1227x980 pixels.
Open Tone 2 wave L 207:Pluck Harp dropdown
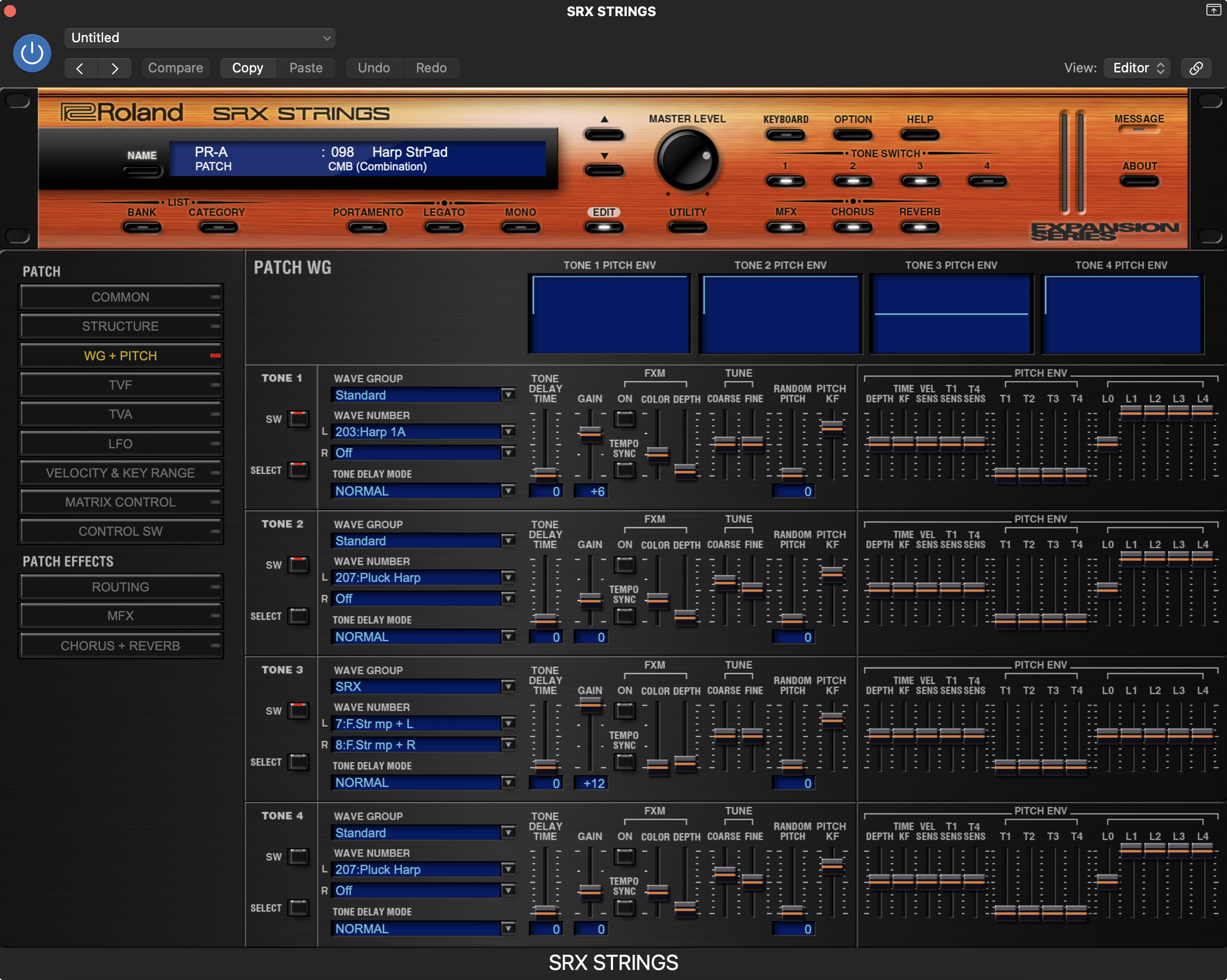(424, 577)
